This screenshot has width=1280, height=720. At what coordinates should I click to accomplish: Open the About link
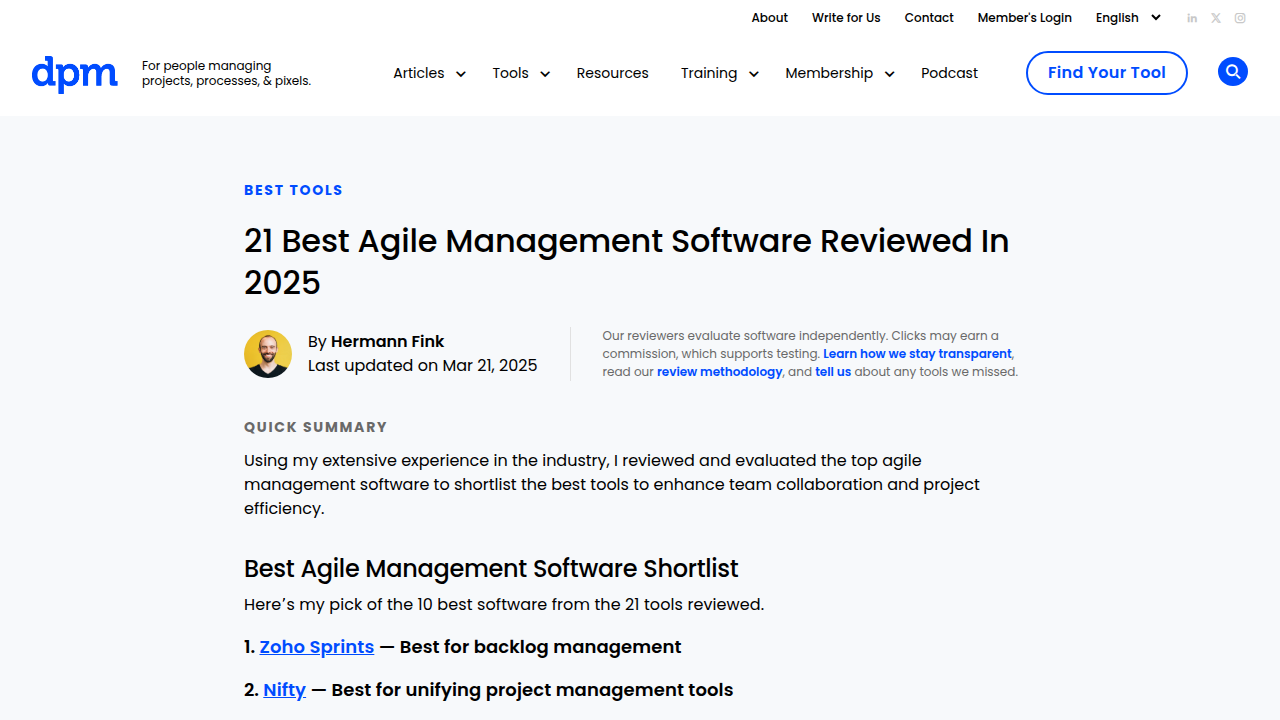coord(770,18)
